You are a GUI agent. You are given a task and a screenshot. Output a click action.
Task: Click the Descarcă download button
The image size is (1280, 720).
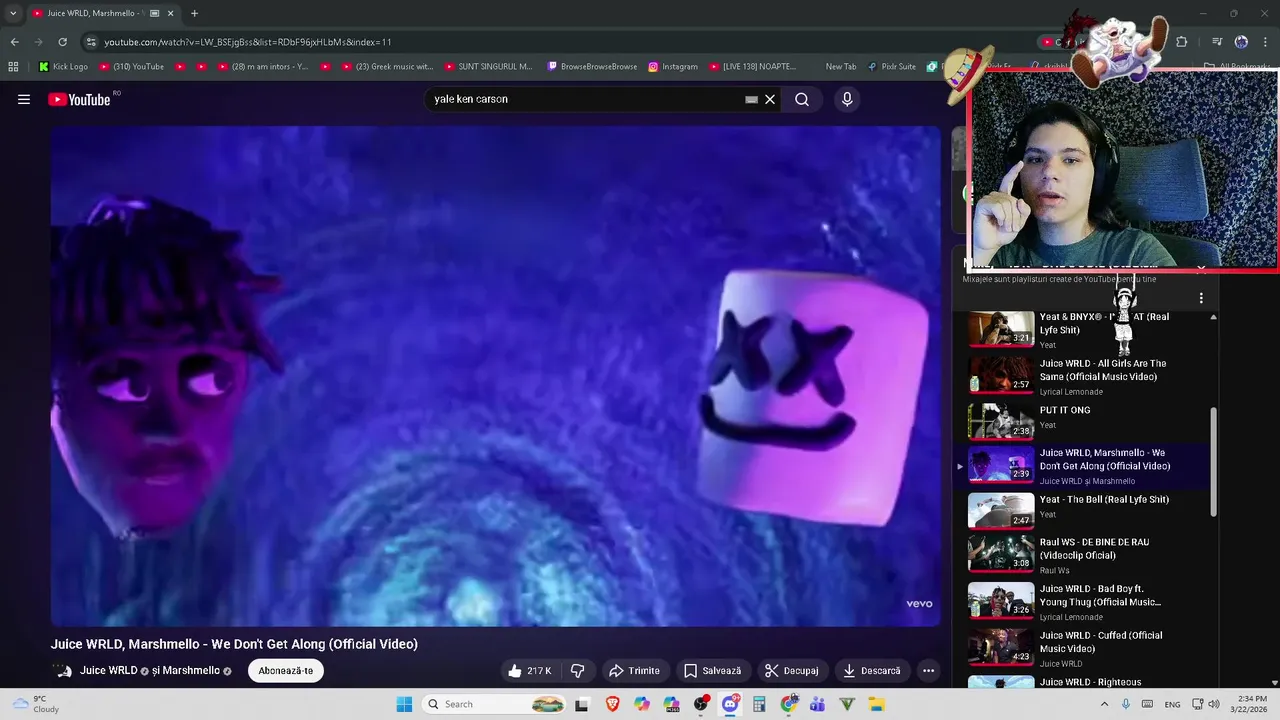click(x=871, y=671)
